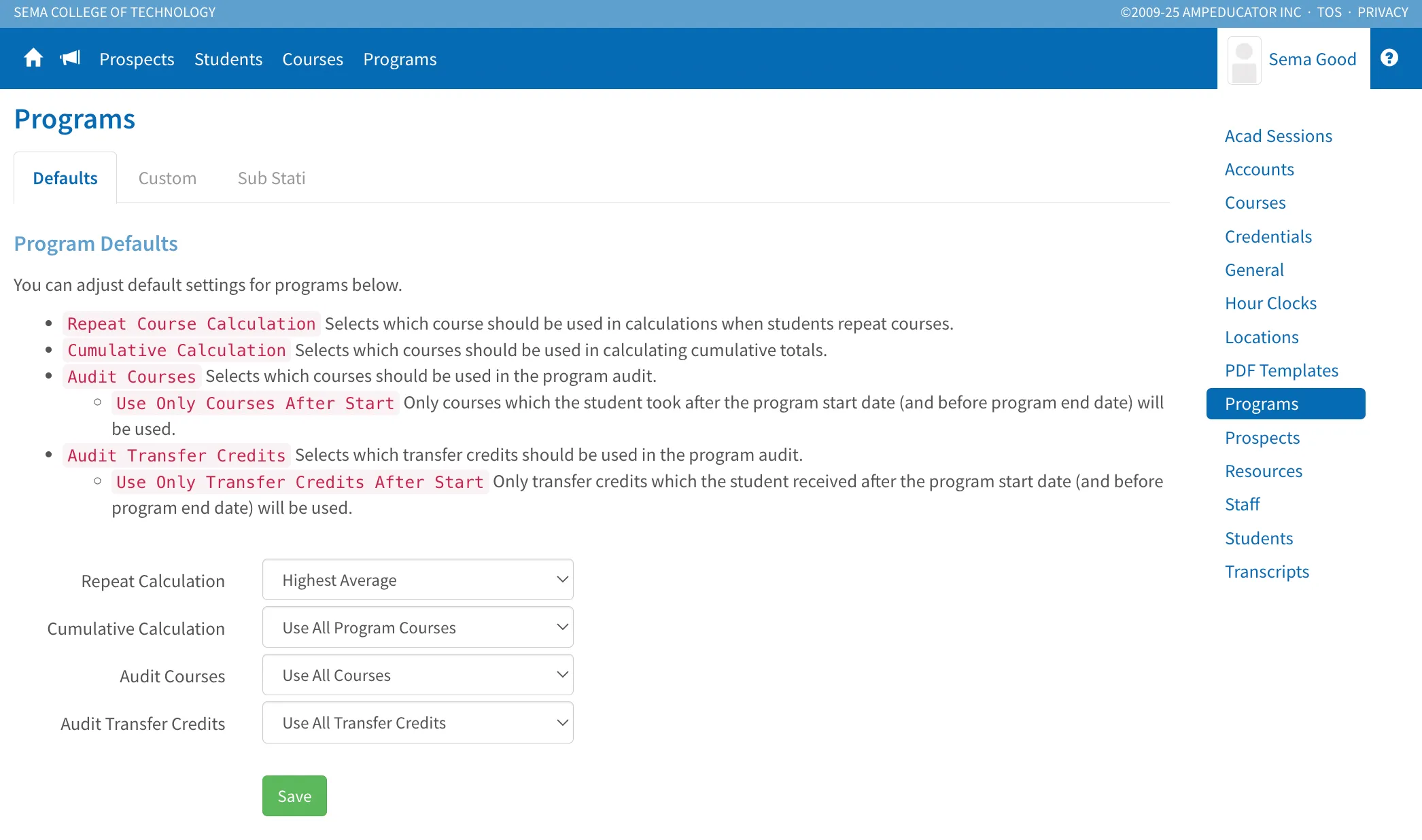
Task: Click the Audit Transfer Credits form label
Action: [143, 724]
